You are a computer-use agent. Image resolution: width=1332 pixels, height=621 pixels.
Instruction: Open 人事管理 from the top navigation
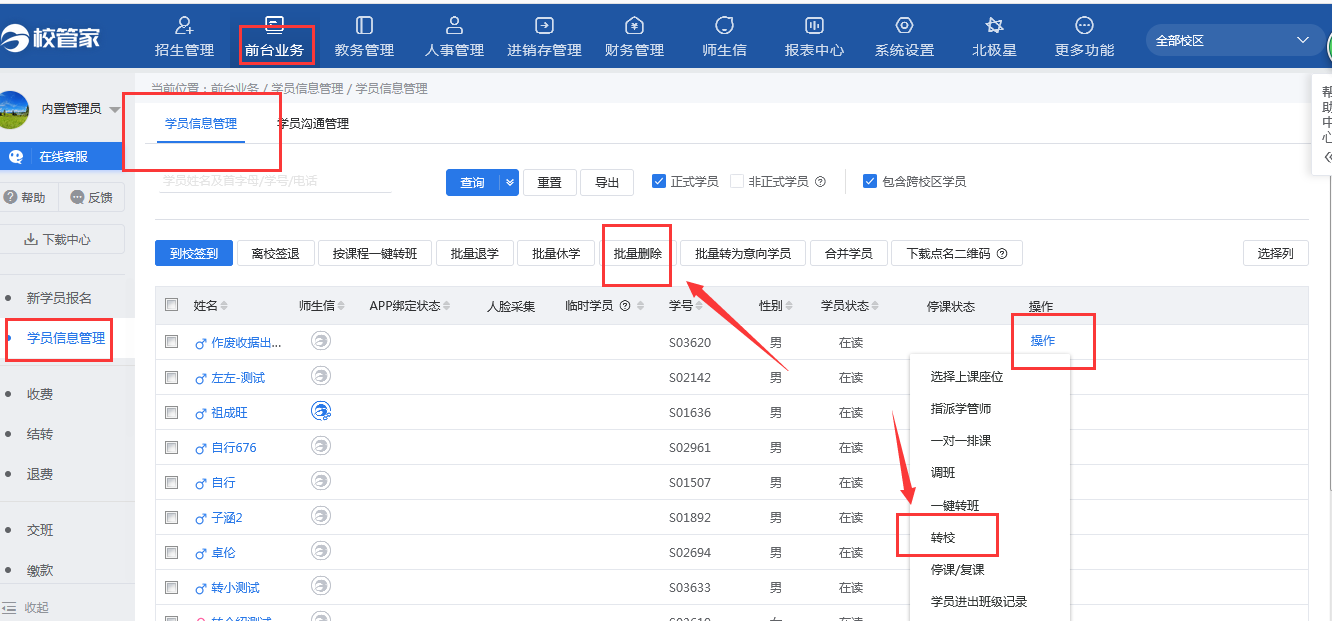[x=454, y=37]
